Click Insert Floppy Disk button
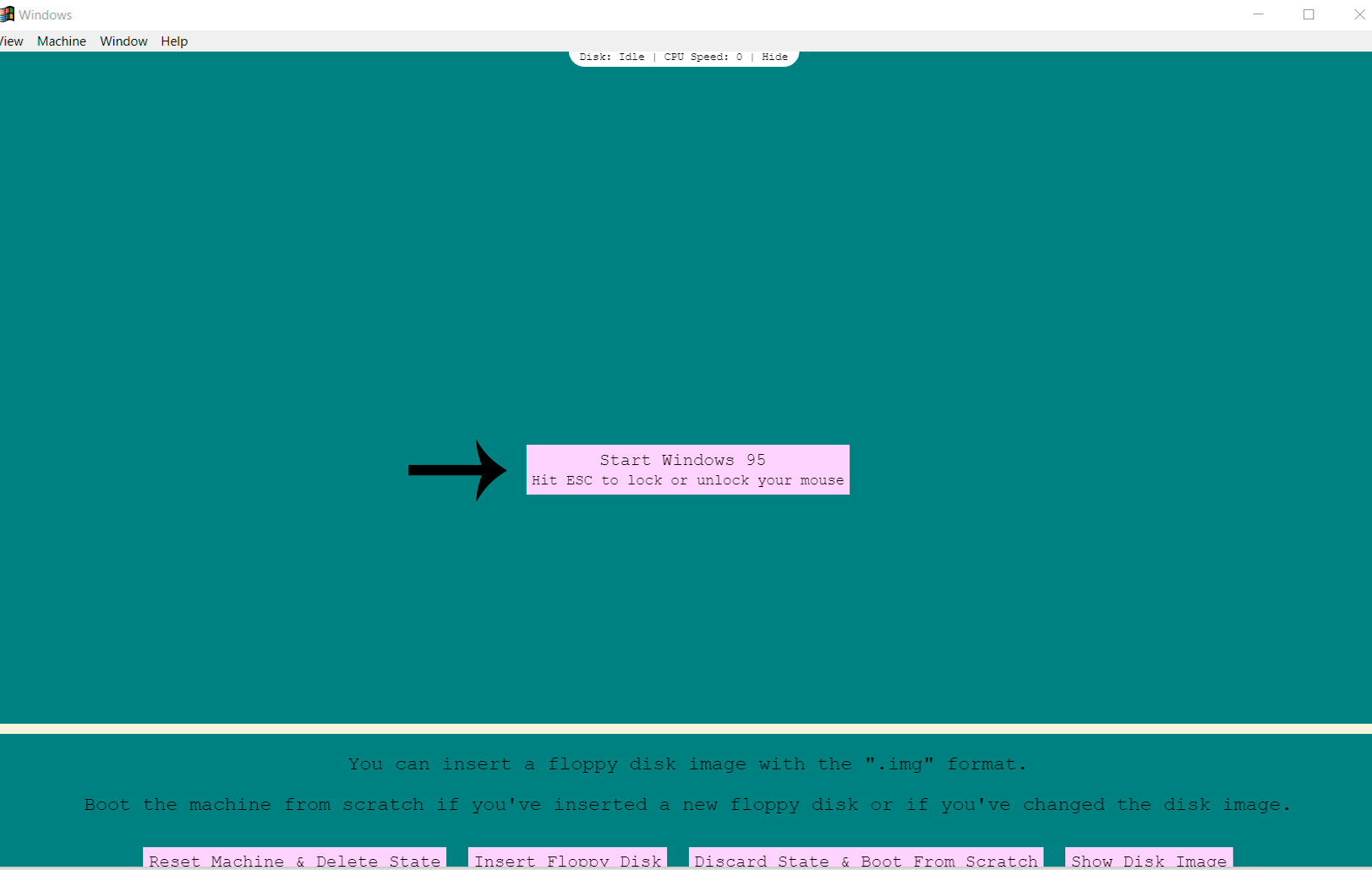This screenshot has width=1372, height=870. point(567,859)
